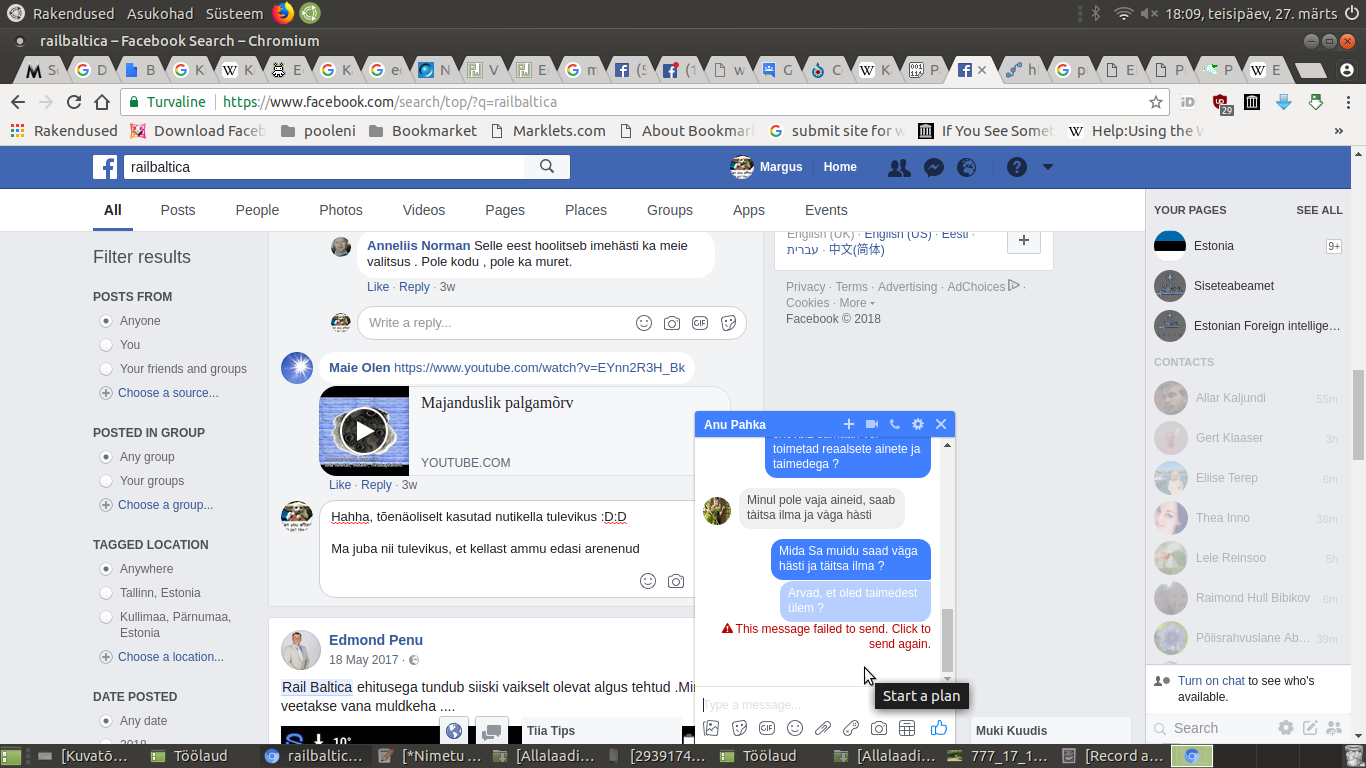Screen dimensions: 1366x768
Task: Expand the footer More dropdown
Action: tap(857, 303)
